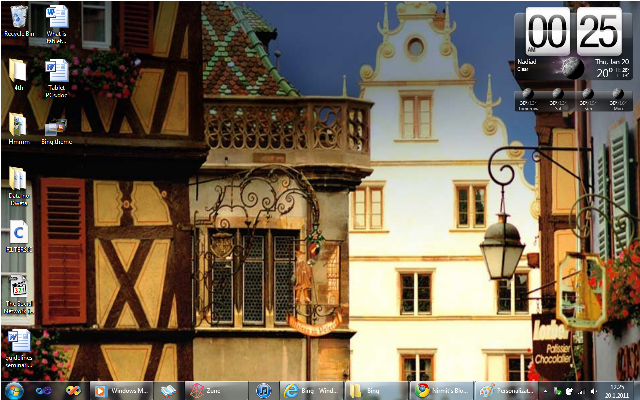Open the Recycle Bin on the desktop
Screen dimensions: 640x400
coord(17,18)
